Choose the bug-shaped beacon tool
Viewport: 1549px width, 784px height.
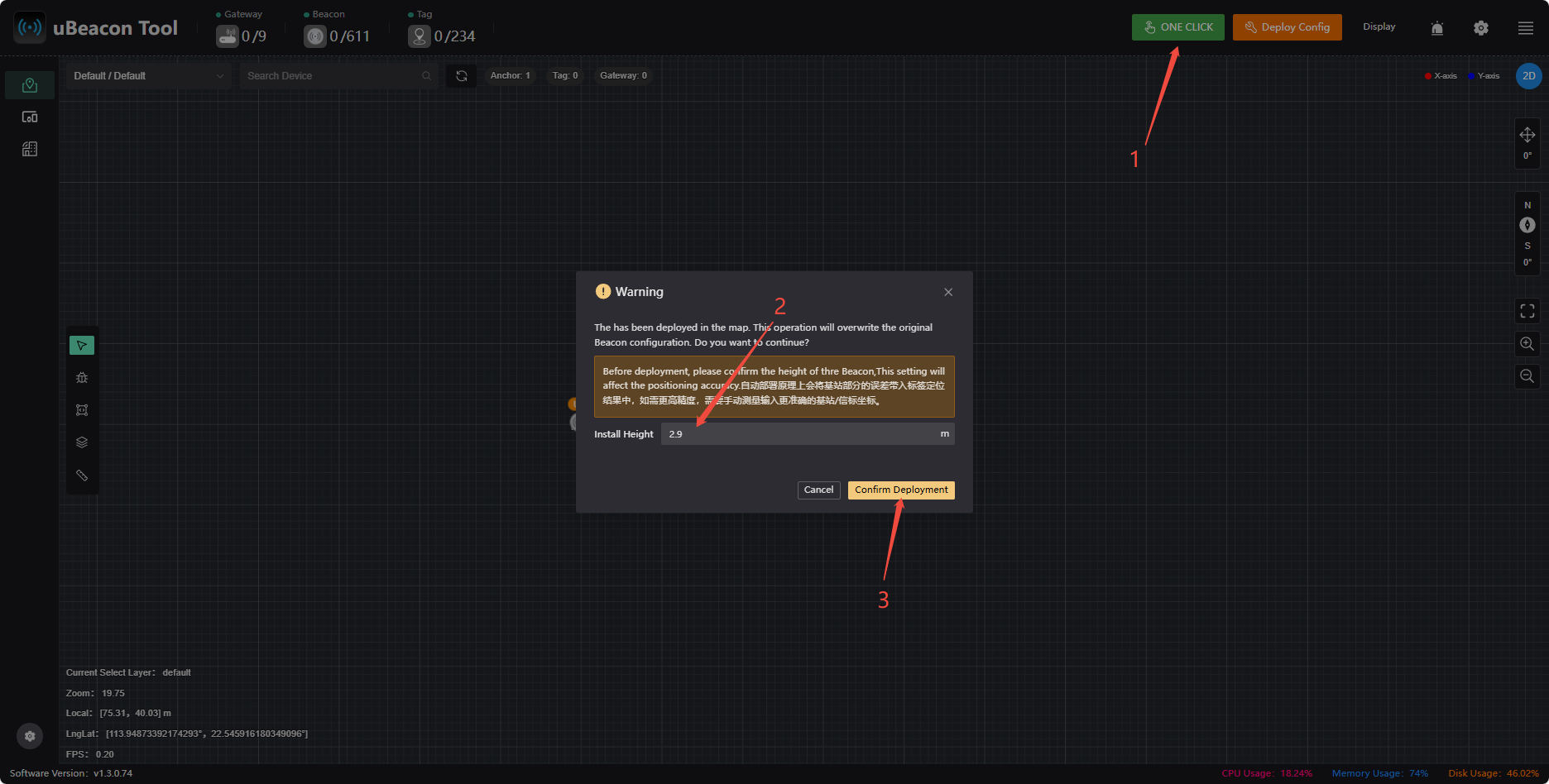pyautogui.click(x=82, y=378)
